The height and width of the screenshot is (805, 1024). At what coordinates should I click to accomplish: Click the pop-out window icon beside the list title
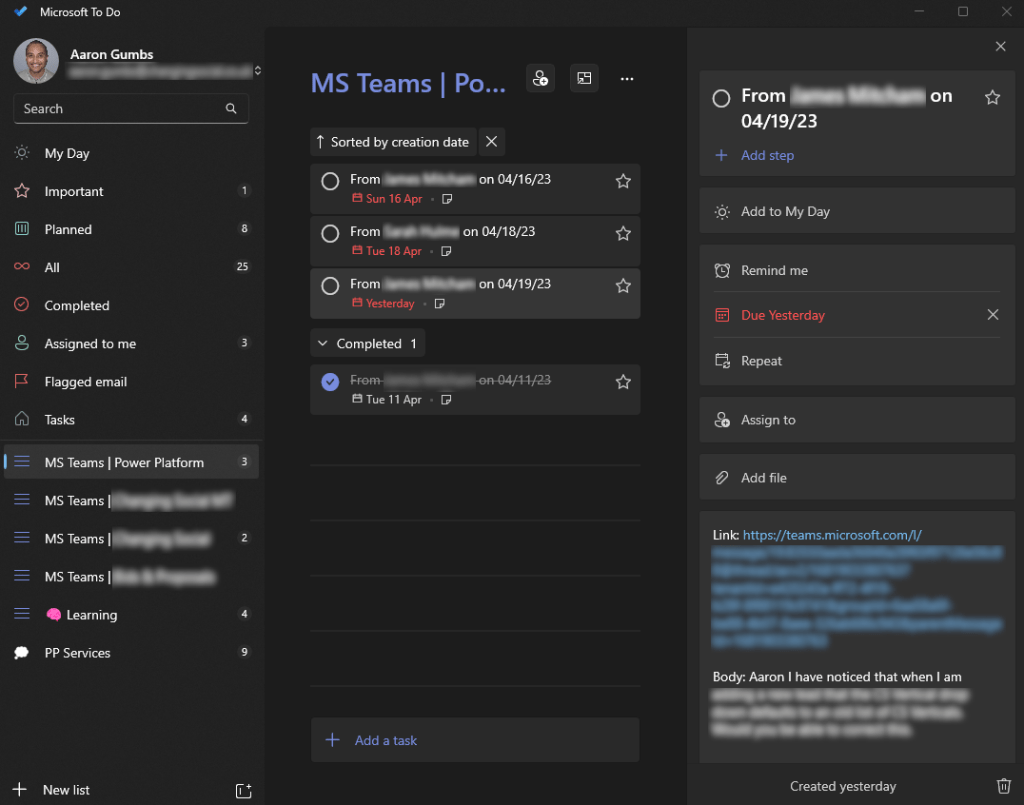(584, 78)
